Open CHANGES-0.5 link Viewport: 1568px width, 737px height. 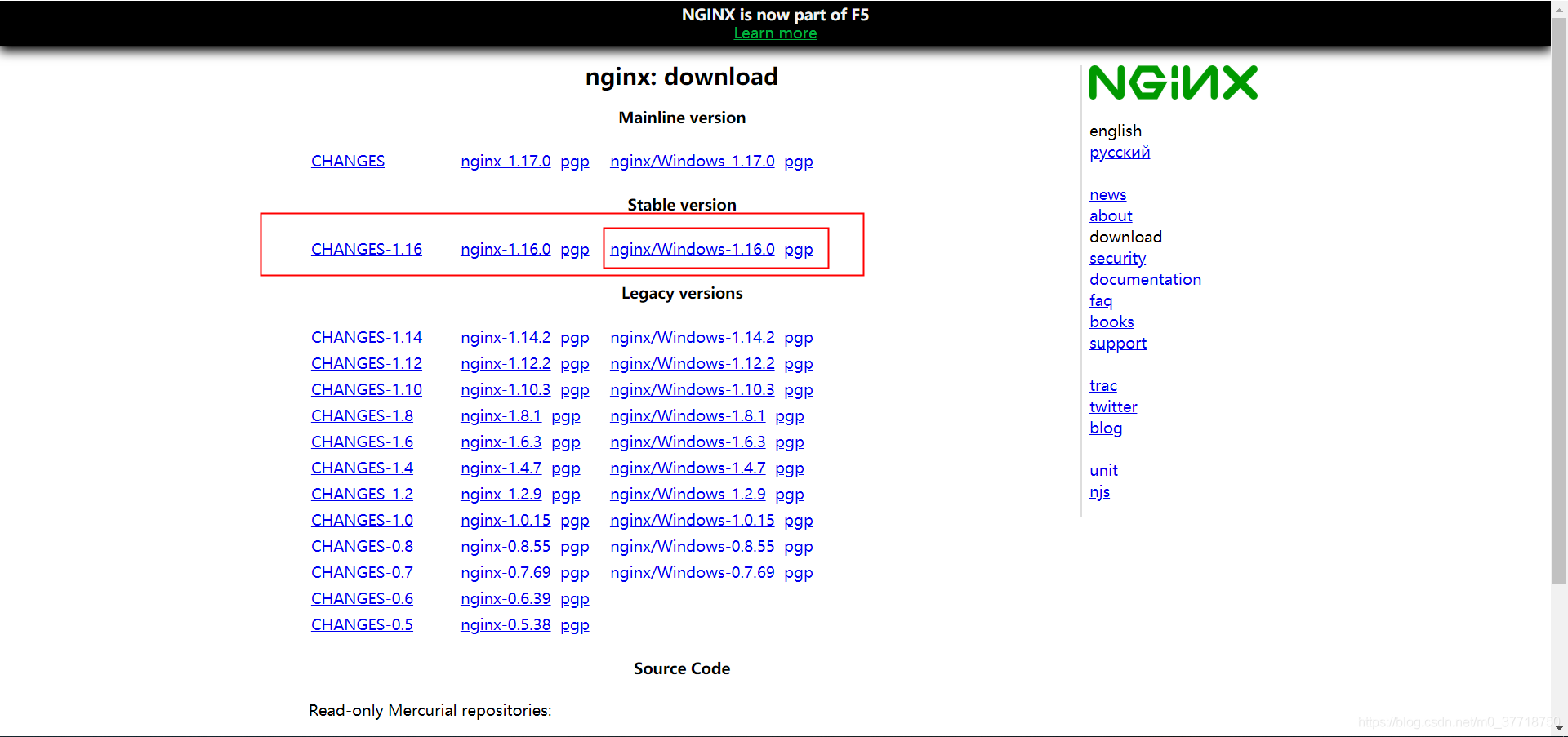362,624
